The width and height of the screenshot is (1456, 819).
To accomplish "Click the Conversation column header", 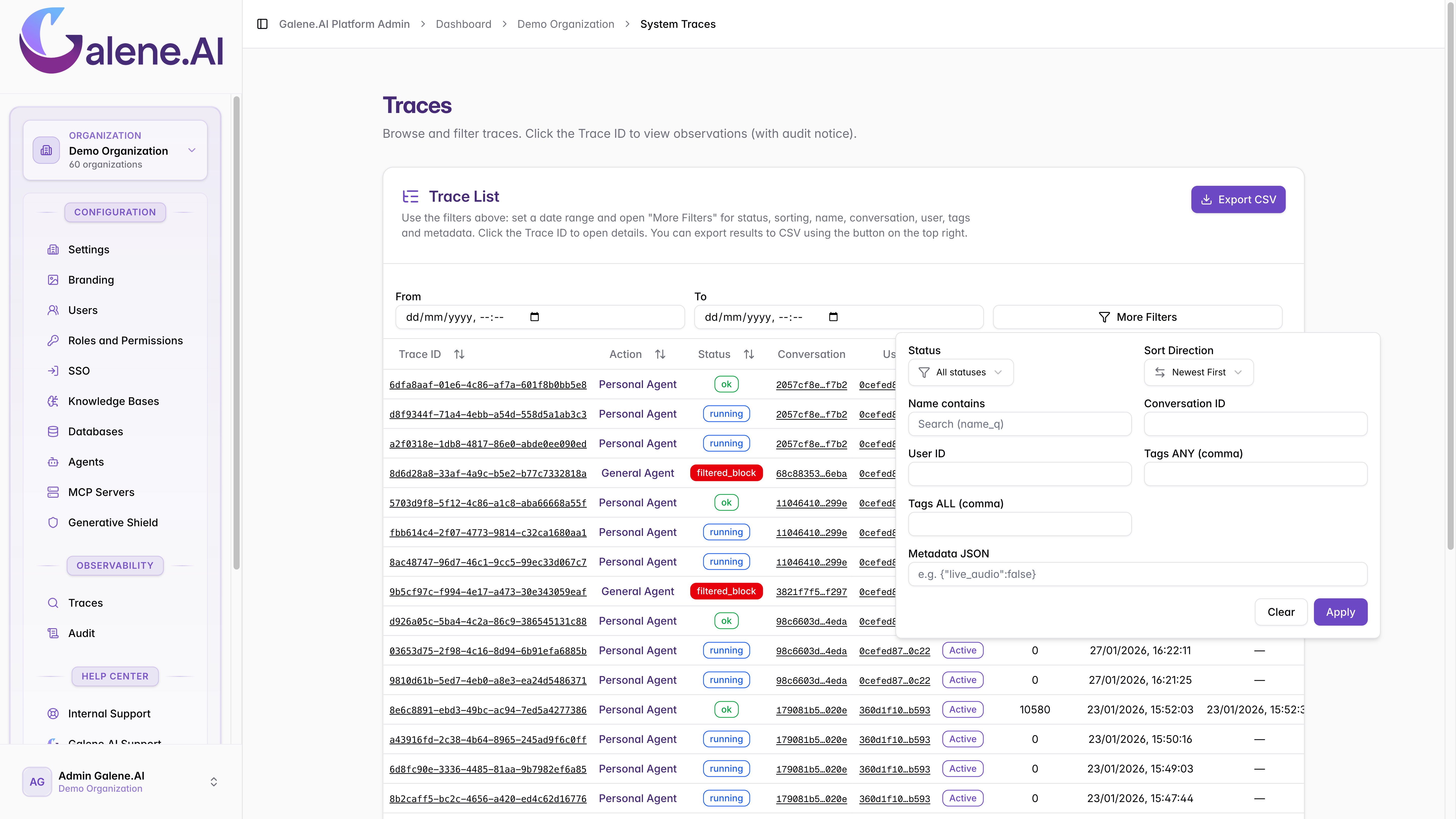I will [811, 354].
